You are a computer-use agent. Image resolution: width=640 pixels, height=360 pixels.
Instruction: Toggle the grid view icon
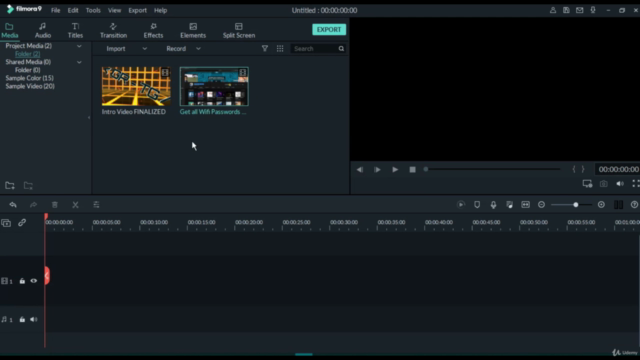pos(280,49)
